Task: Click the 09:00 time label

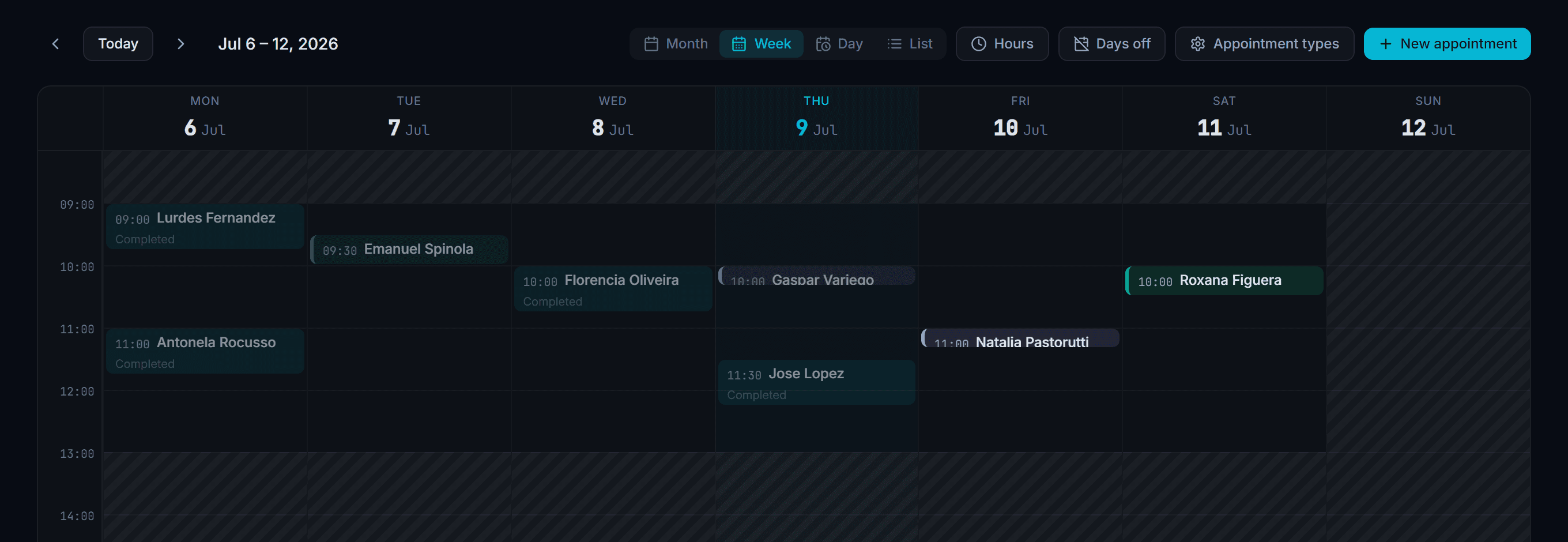Action: [77, 205]
